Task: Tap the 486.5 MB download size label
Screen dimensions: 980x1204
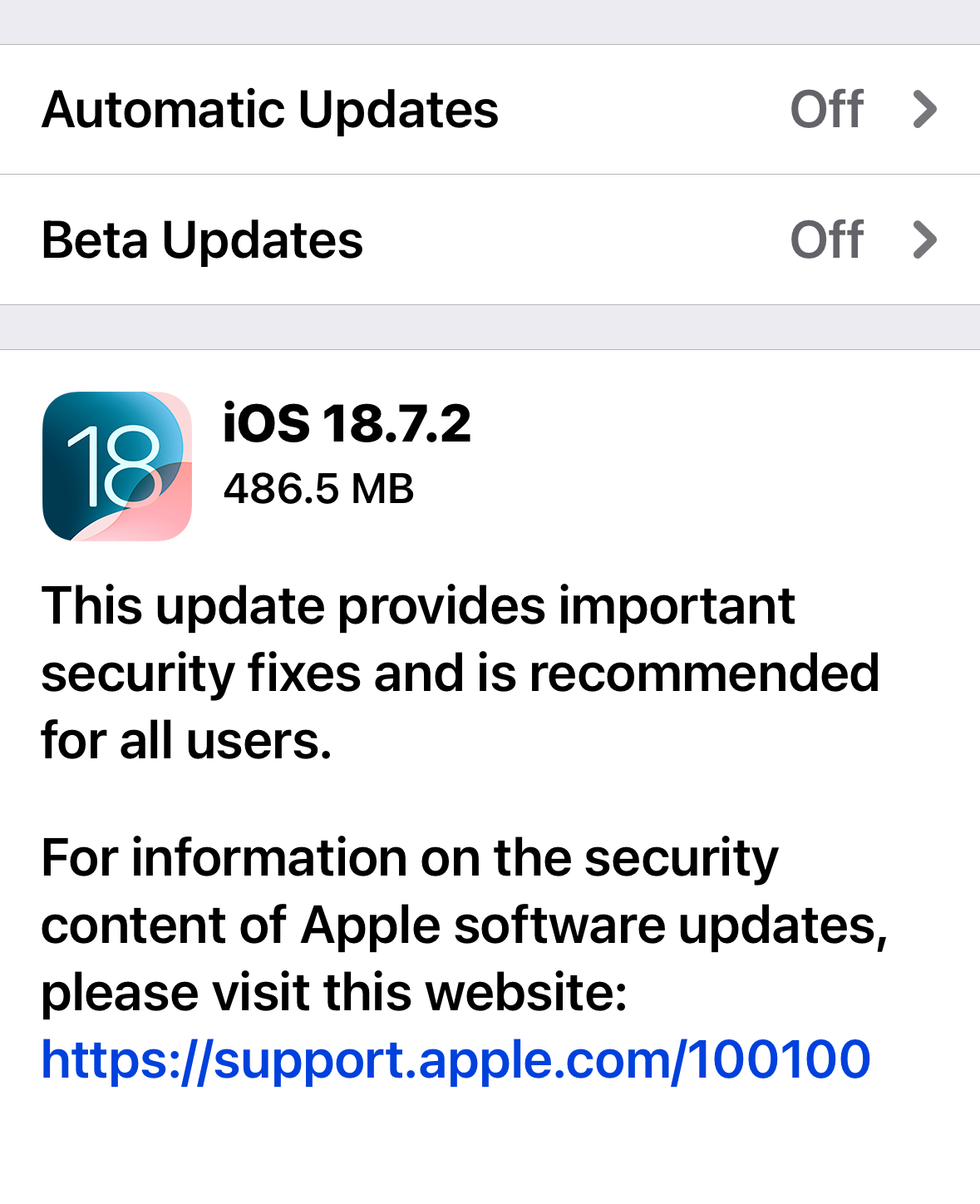Action: click(x=318, y=488)
